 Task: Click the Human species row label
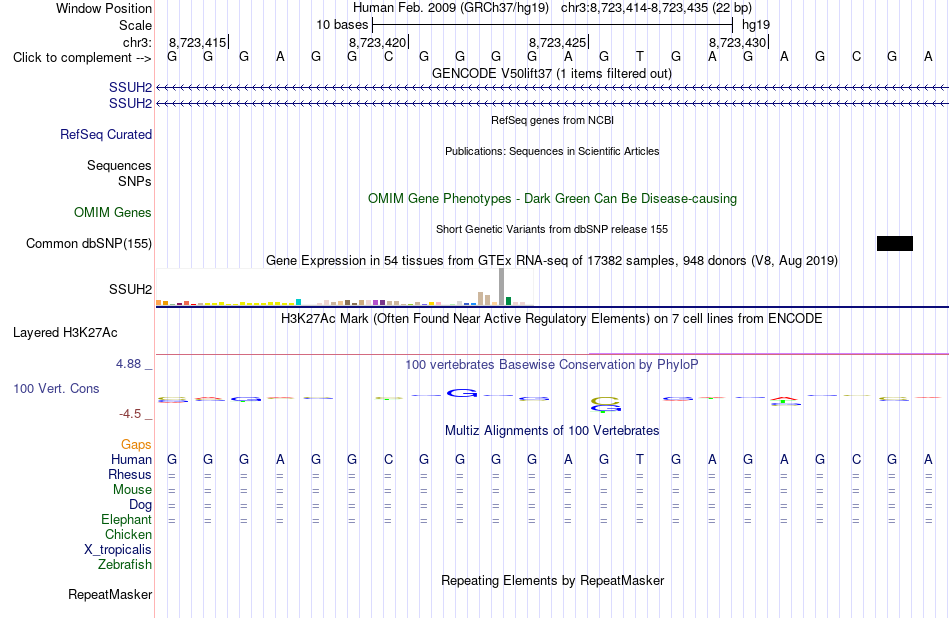click(x=131, y=459)
